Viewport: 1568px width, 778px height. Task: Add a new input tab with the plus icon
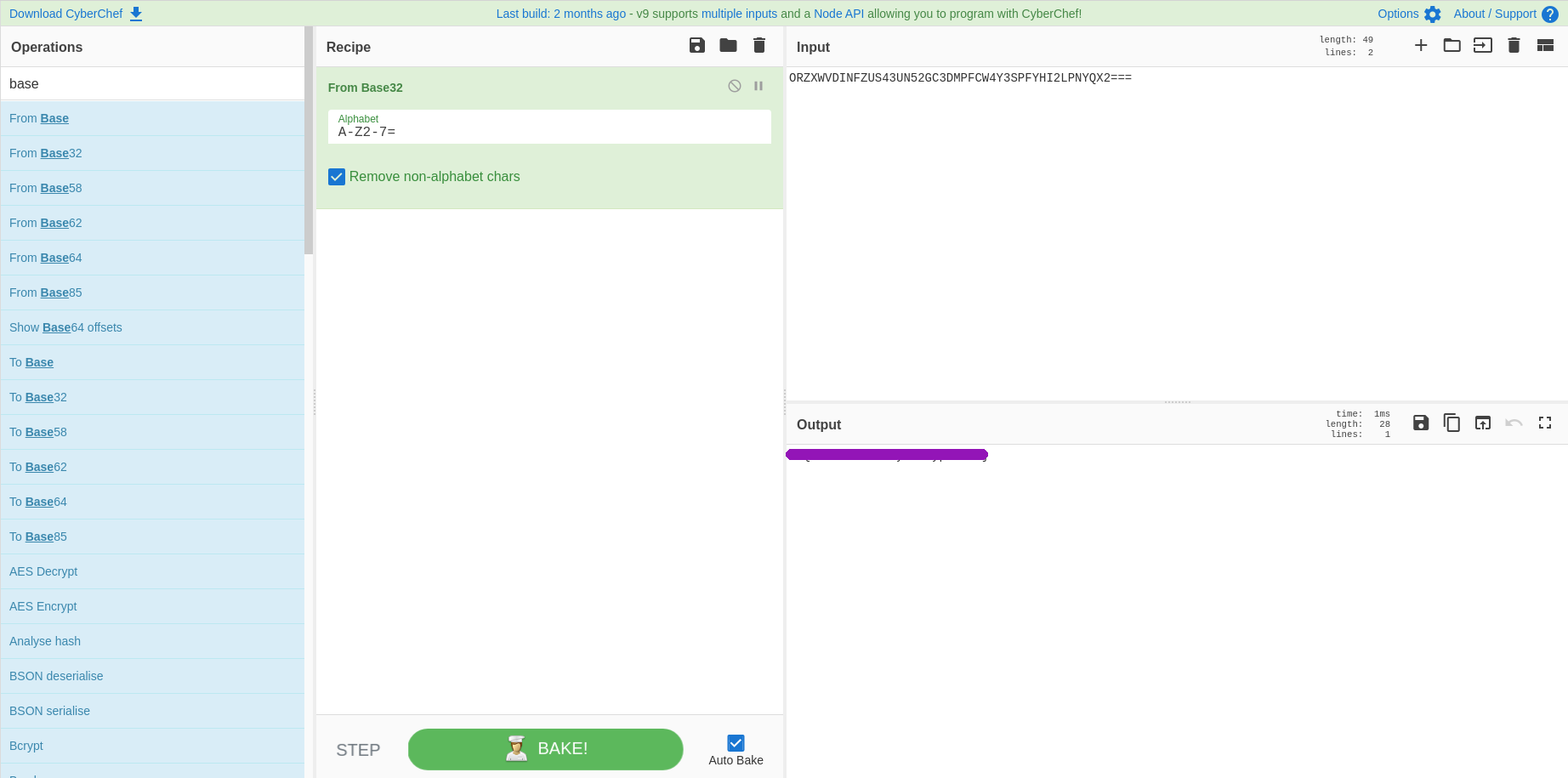pyautogui.click(x=1421, y=45)
